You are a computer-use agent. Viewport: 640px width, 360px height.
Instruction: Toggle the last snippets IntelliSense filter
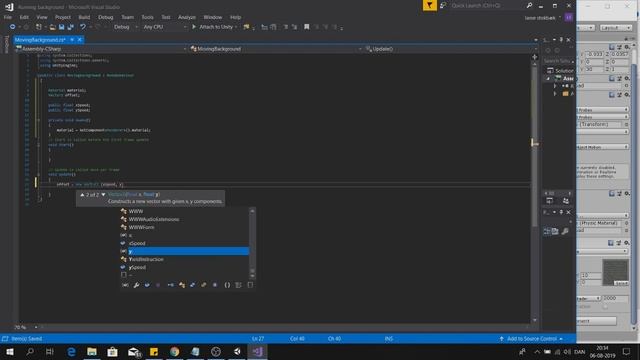click(250, 285)
